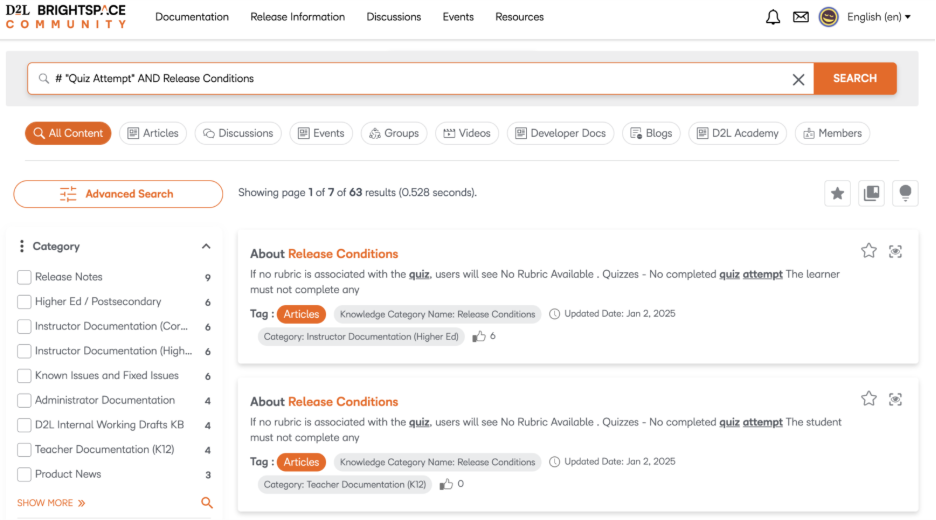
Task: Open the messages envelope icon
Action: (800, 17)
